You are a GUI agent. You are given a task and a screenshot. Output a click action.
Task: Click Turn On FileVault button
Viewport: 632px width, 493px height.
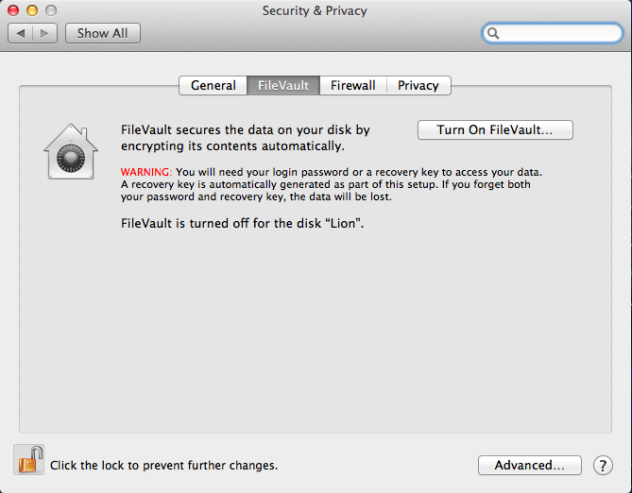pyautogui.click(x=495, y=130)
